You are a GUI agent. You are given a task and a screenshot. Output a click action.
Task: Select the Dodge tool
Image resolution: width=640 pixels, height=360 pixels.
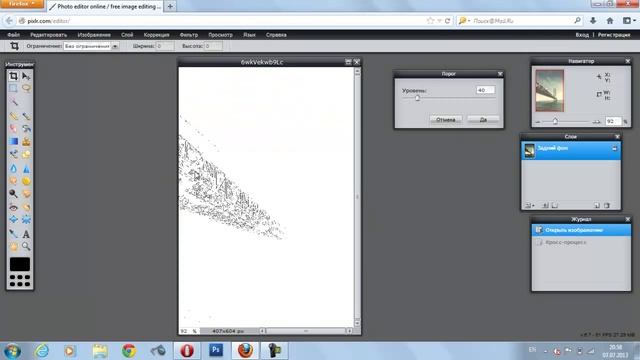[x=13, y=193]
